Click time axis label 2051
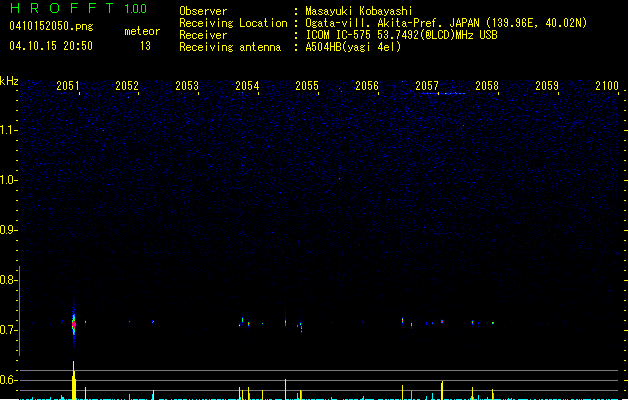629x400 pixels. 67,86
